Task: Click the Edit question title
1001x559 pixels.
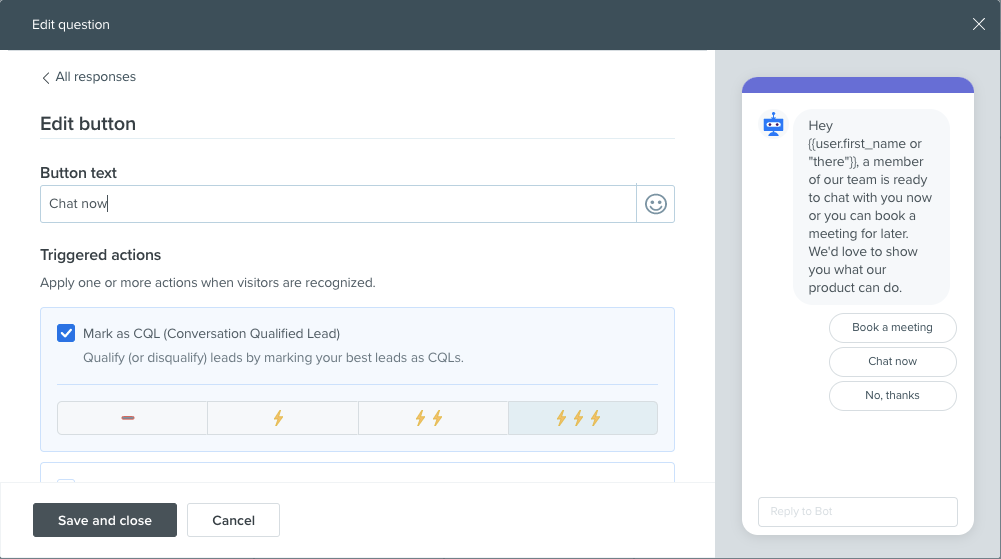Action: point(71,24)
